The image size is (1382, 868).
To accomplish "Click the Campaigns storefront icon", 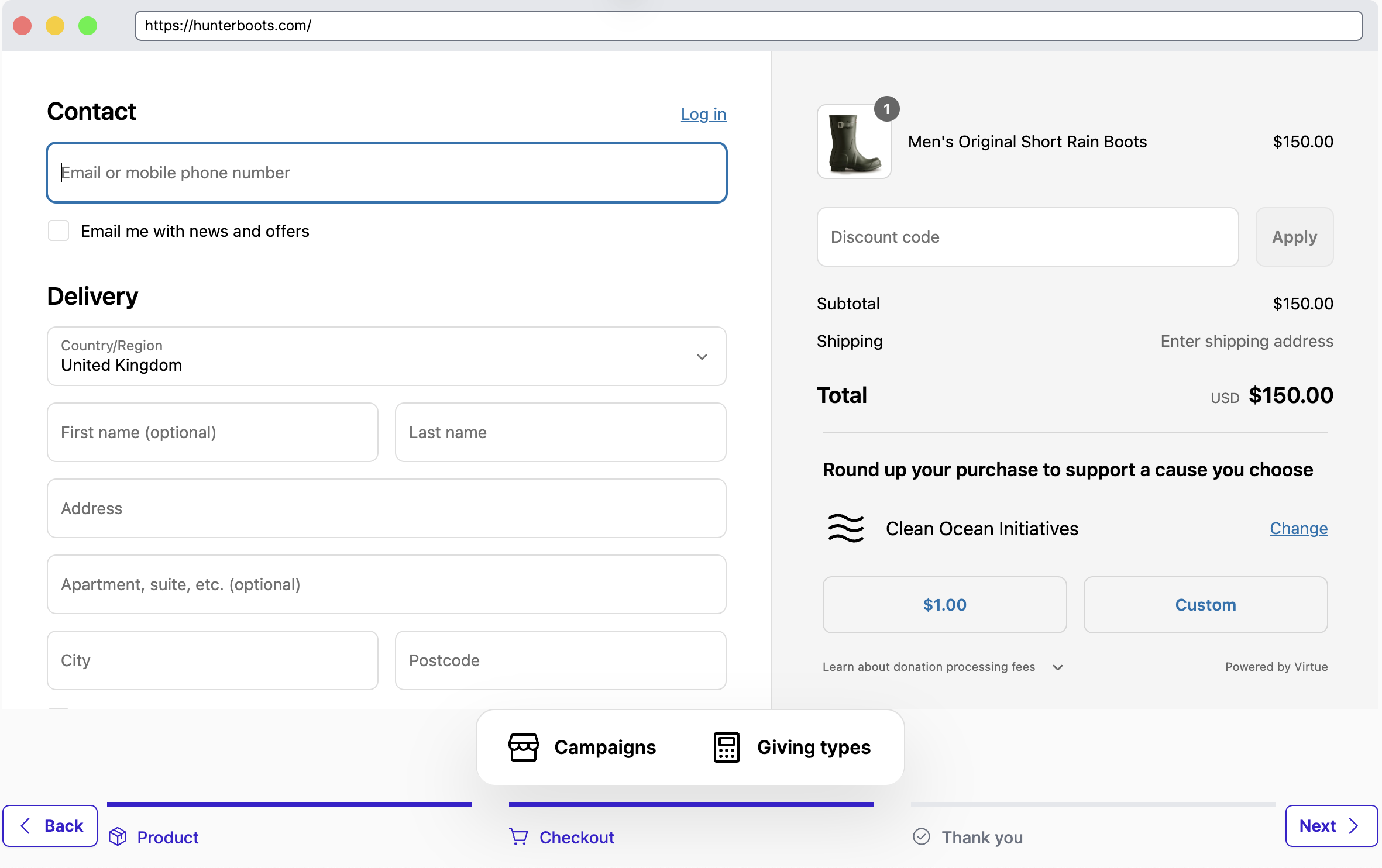I will pyautogui.click(x=524, y=747).
